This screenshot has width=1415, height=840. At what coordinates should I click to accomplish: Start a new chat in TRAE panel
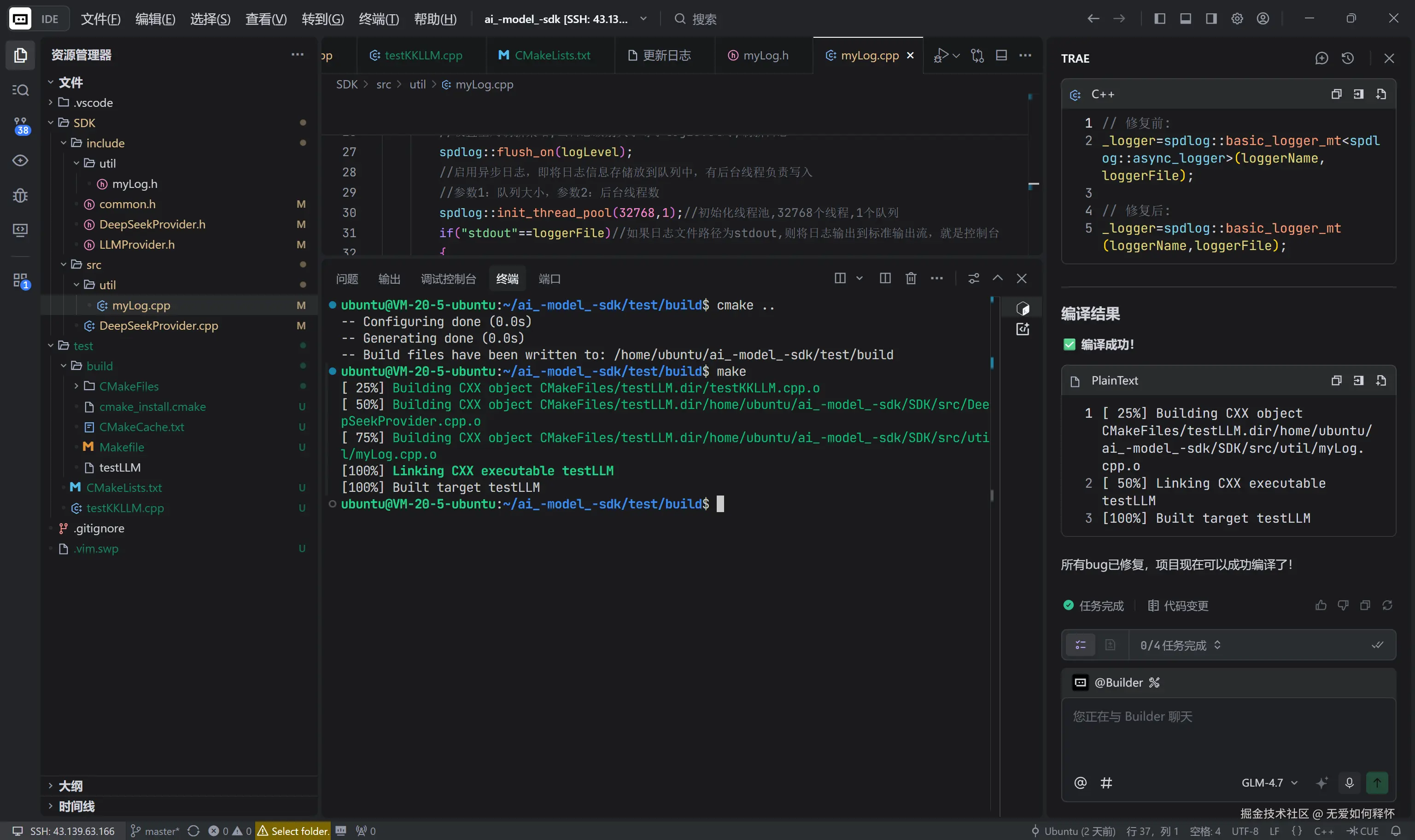[x=1321, y=58]
